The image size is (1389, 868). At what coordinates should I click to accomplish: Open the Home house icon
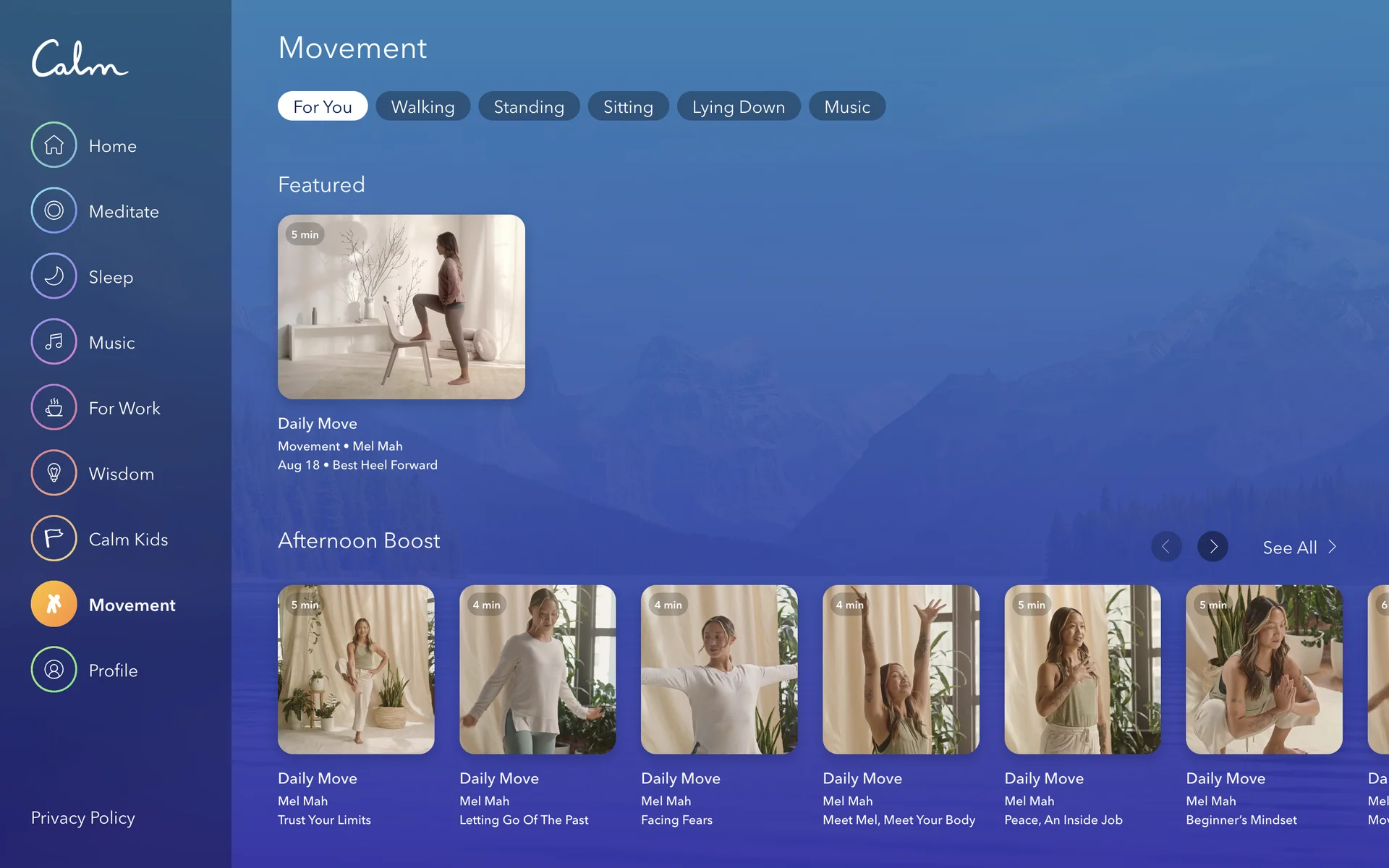click(x=54, y=145)
